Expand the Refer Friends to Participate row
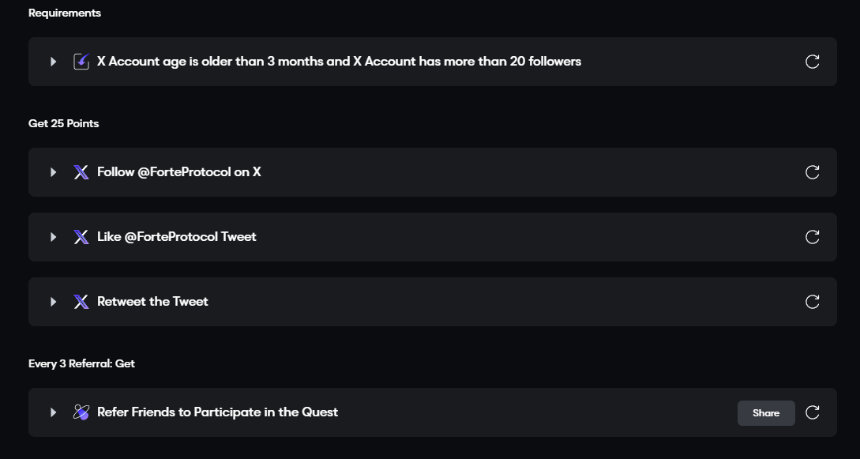 [53, 412]
